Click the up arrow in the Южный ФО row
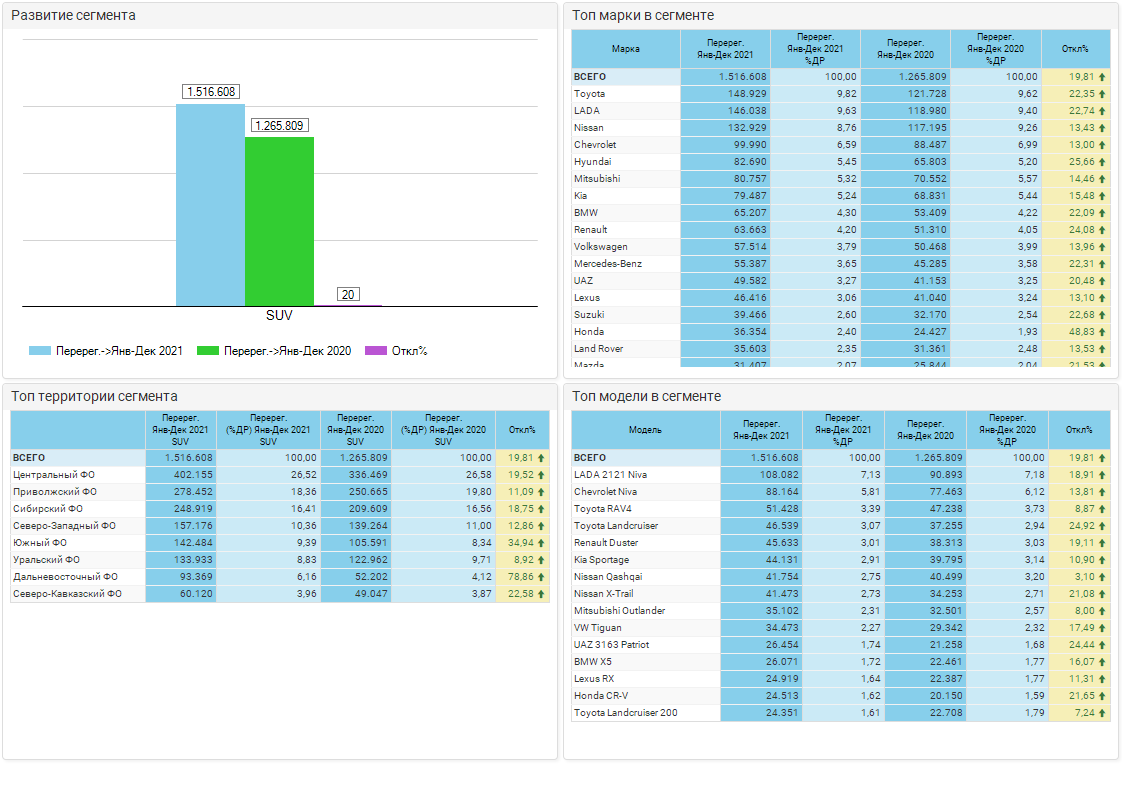 541,543
